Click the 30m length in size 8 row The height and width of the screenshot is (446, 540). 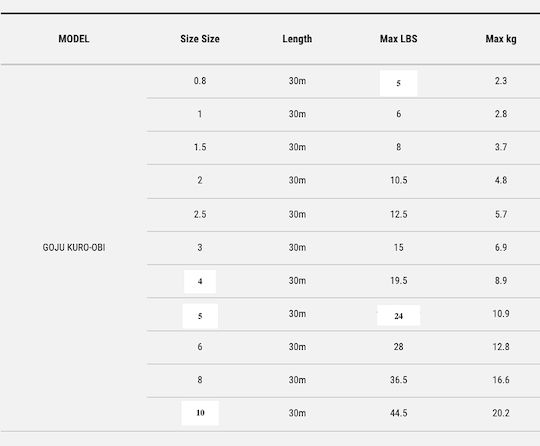point(297,380)
